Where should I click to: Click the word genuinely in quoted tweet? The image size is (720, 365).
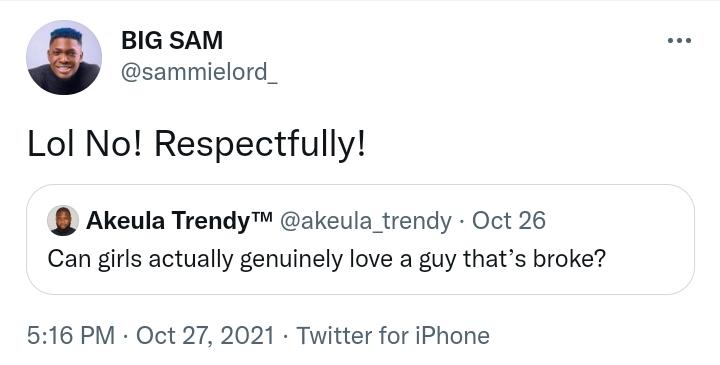291,261
